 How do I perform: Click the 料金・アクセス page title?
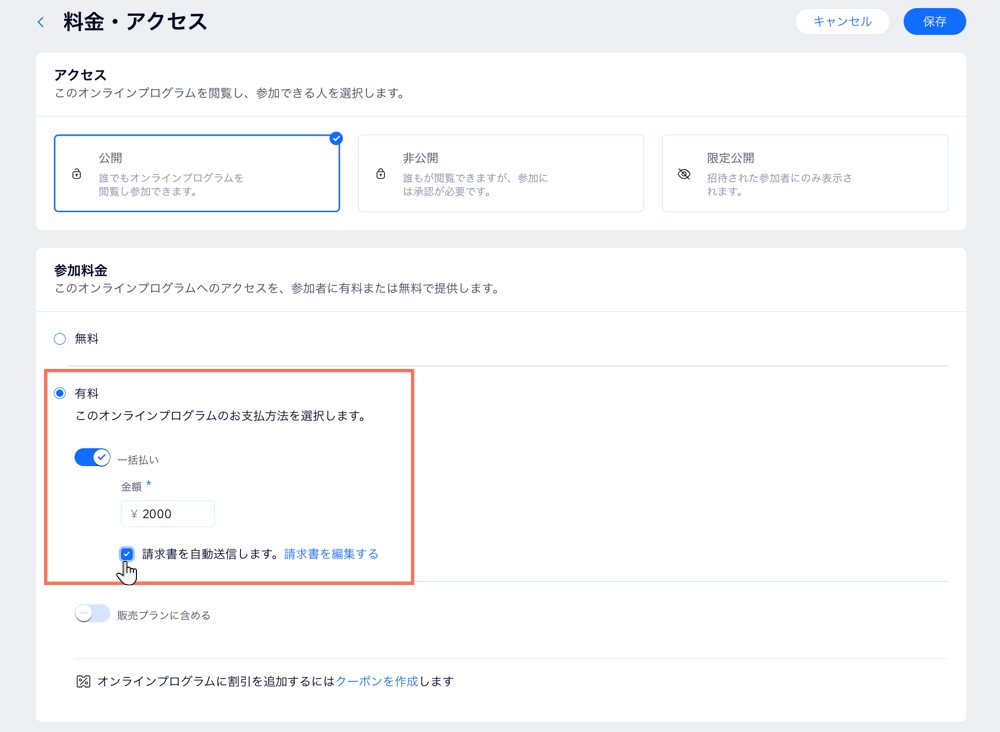(x=135, y=22)
